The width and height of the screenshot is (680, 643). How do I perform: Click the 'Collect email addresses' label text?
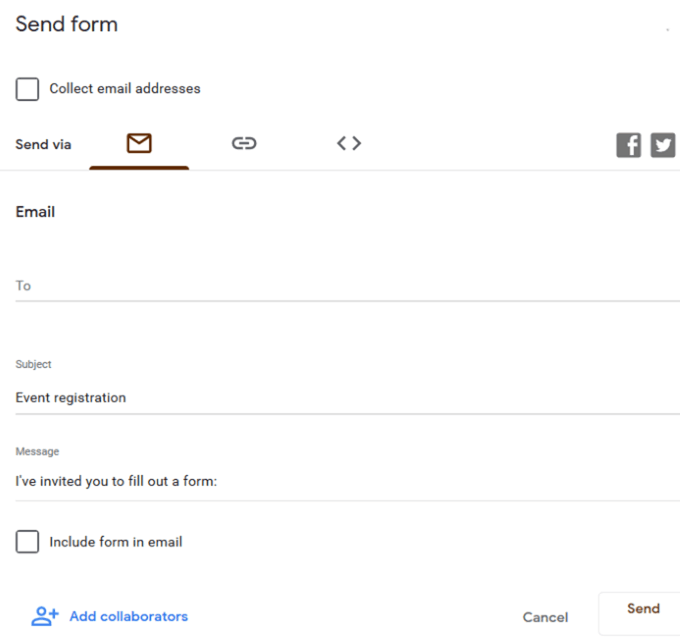coord(125,89)
